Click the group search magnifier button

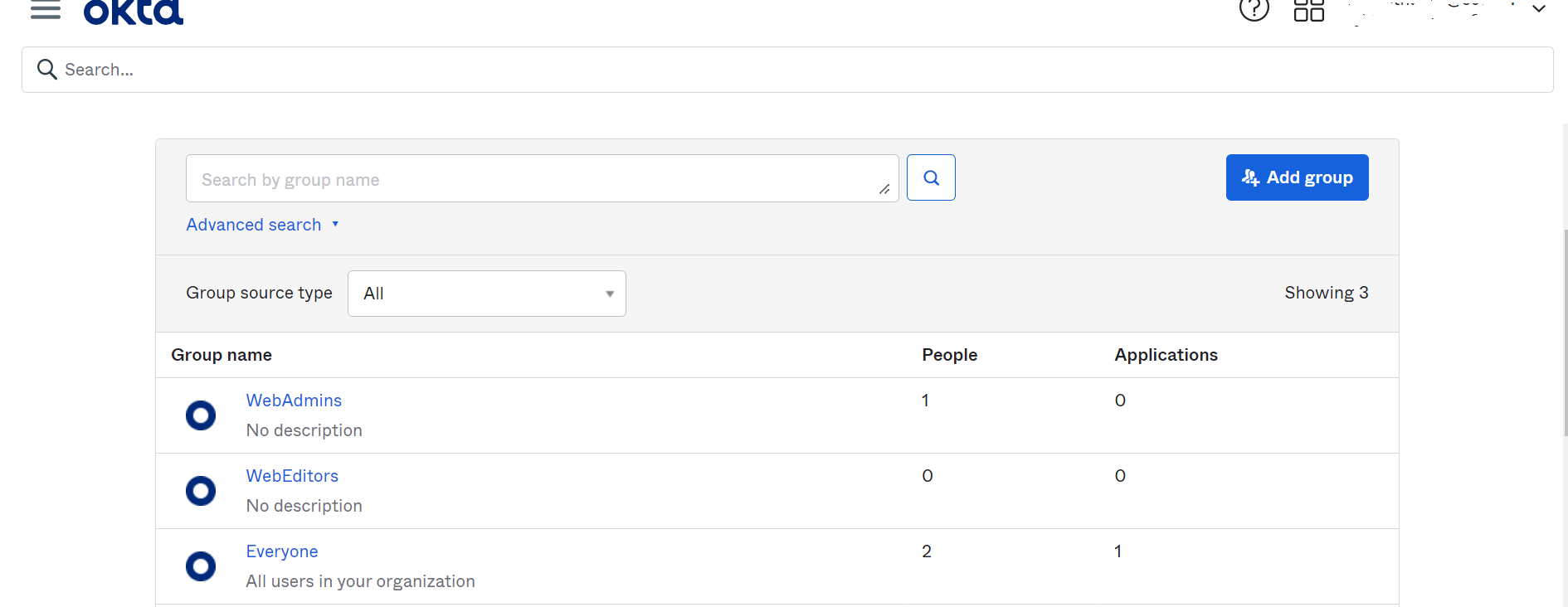(x=931, y=177)
